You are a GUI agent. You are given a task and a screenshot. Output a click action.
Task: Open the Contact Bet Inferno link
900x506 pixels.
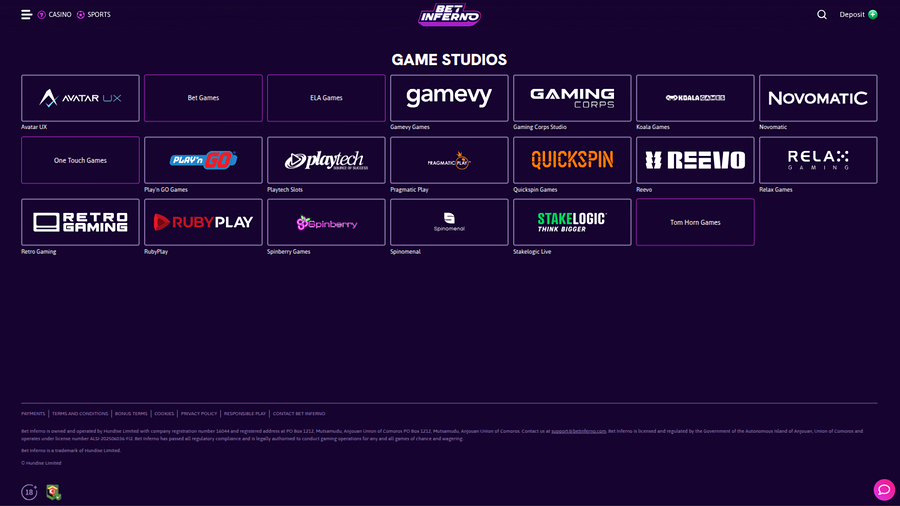(298, 414)
